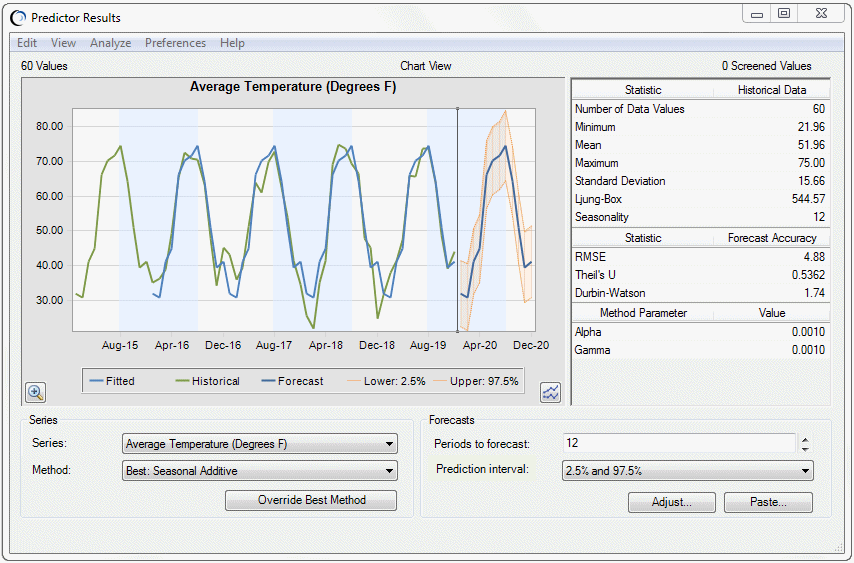Click the Alpha value 0.0010
854x563 pixels.
[808, 332]
